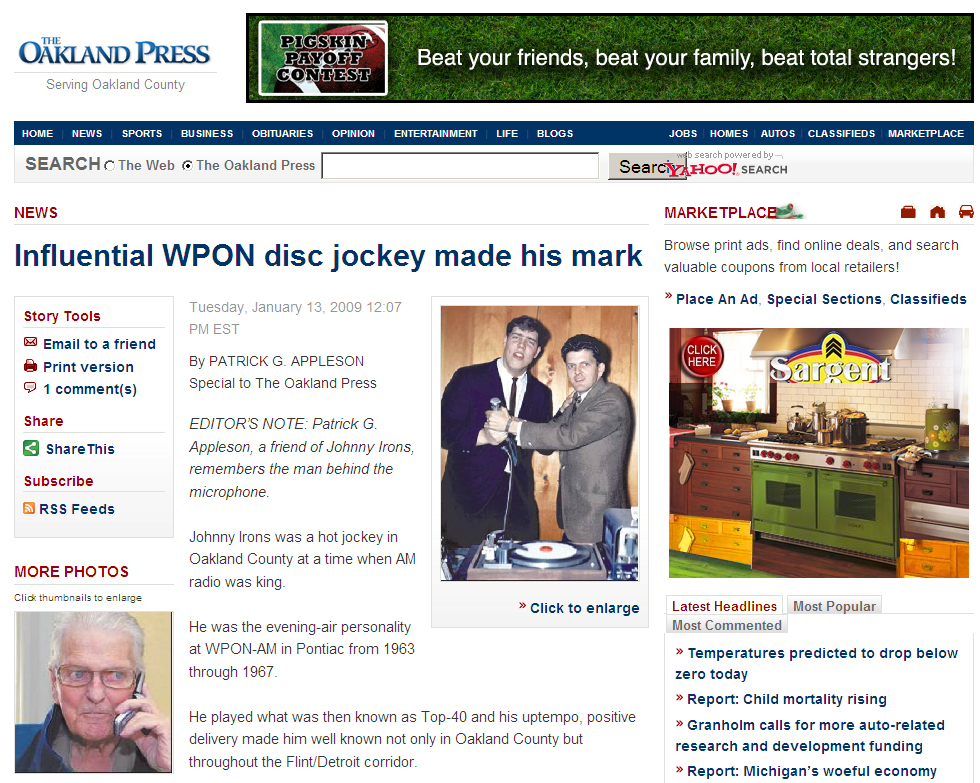
Task: Click the Email to a friend envelope icon
Action: click(x=30, y=342)
